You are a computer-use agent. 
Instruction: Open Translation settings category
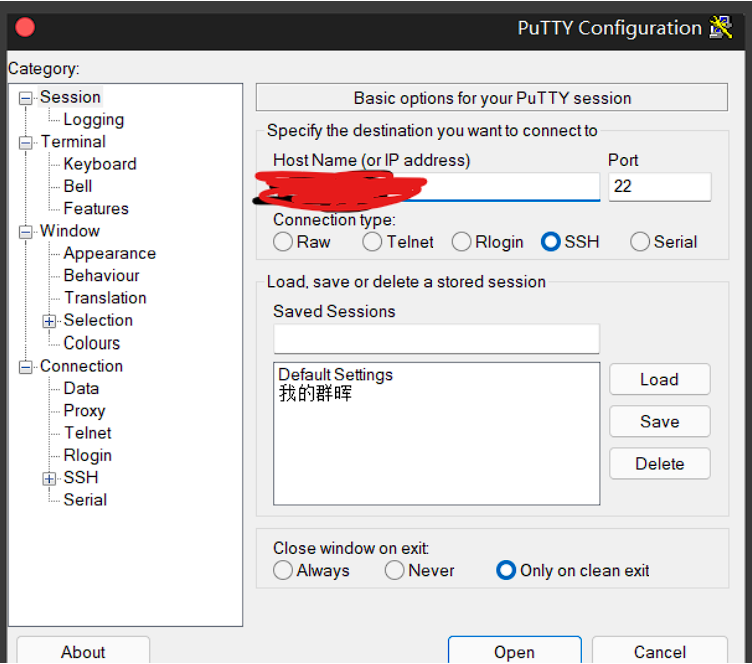[x=105, y=298]
